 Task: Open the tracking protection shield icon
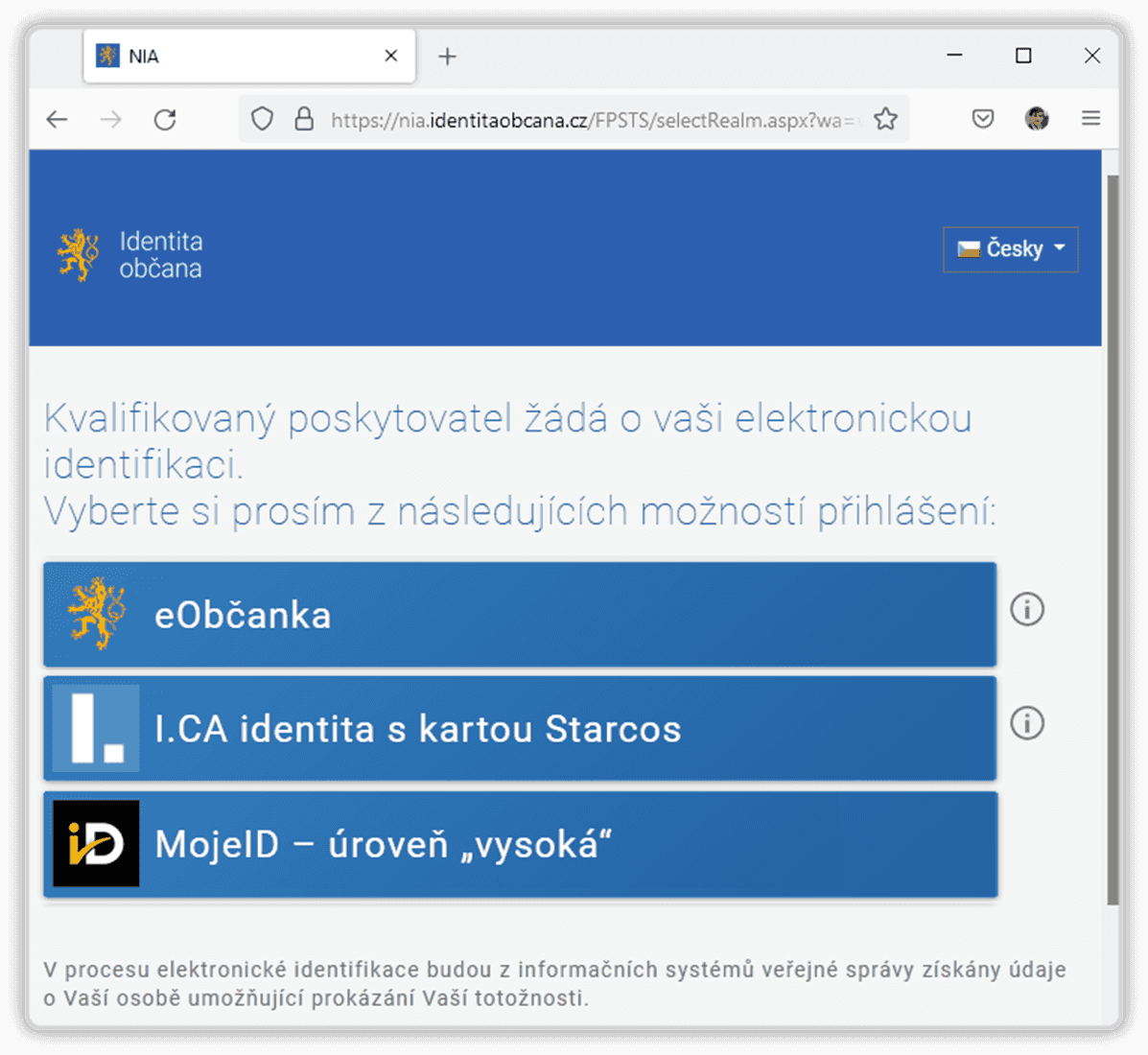(x=262, y=119)
